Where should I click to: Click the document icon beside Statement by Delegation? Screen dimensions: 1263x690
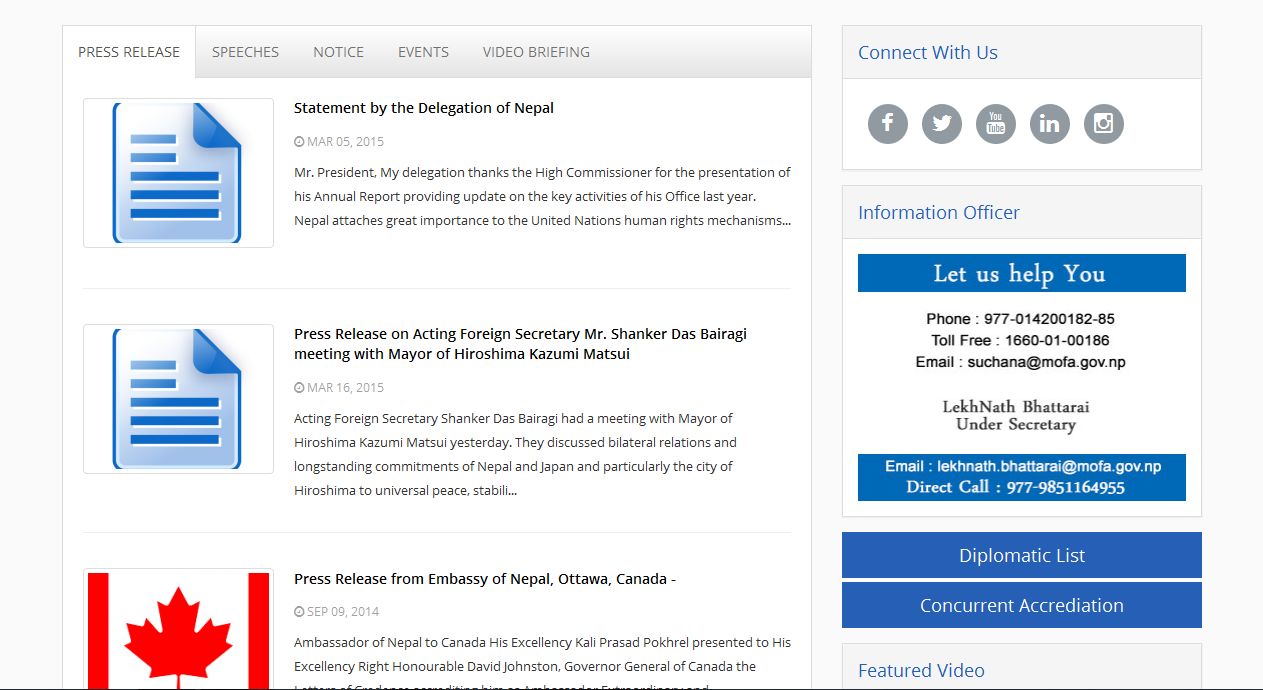click(x=178, y=173)
